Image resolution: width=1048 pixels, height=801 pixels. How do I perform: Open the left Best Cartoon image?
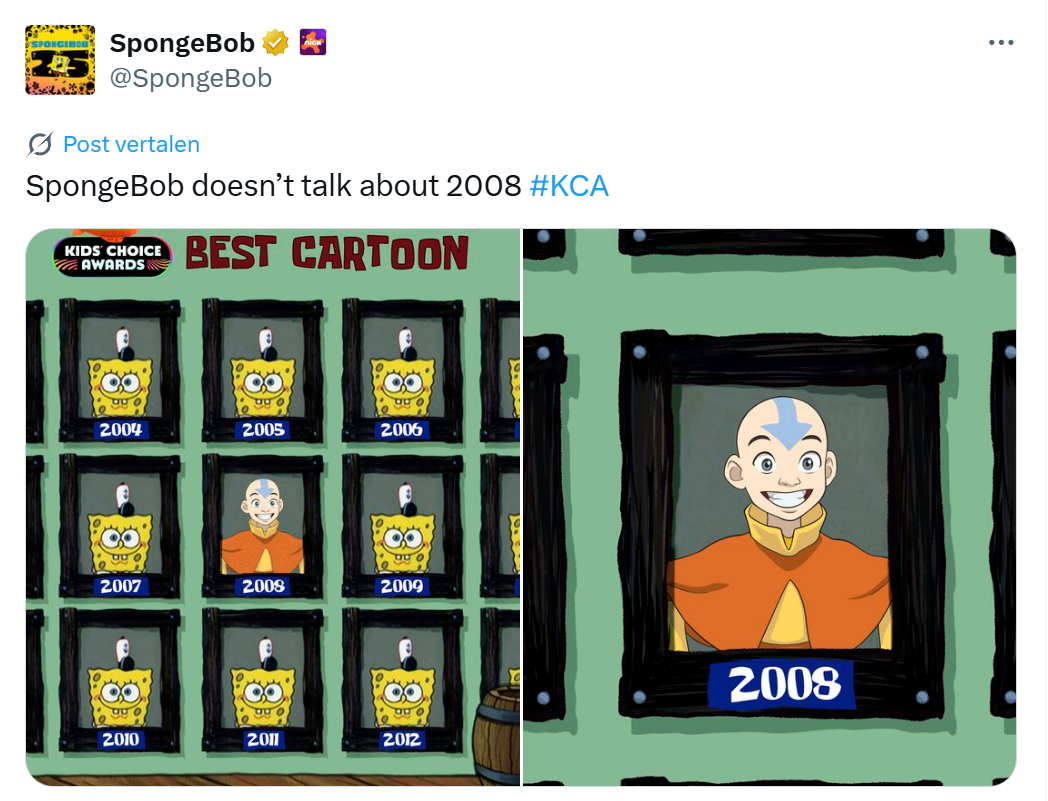pos(273,507)
